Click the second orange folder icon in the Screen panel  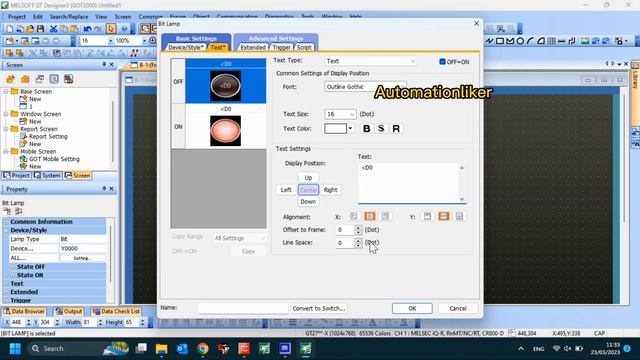tap(25, 79)
